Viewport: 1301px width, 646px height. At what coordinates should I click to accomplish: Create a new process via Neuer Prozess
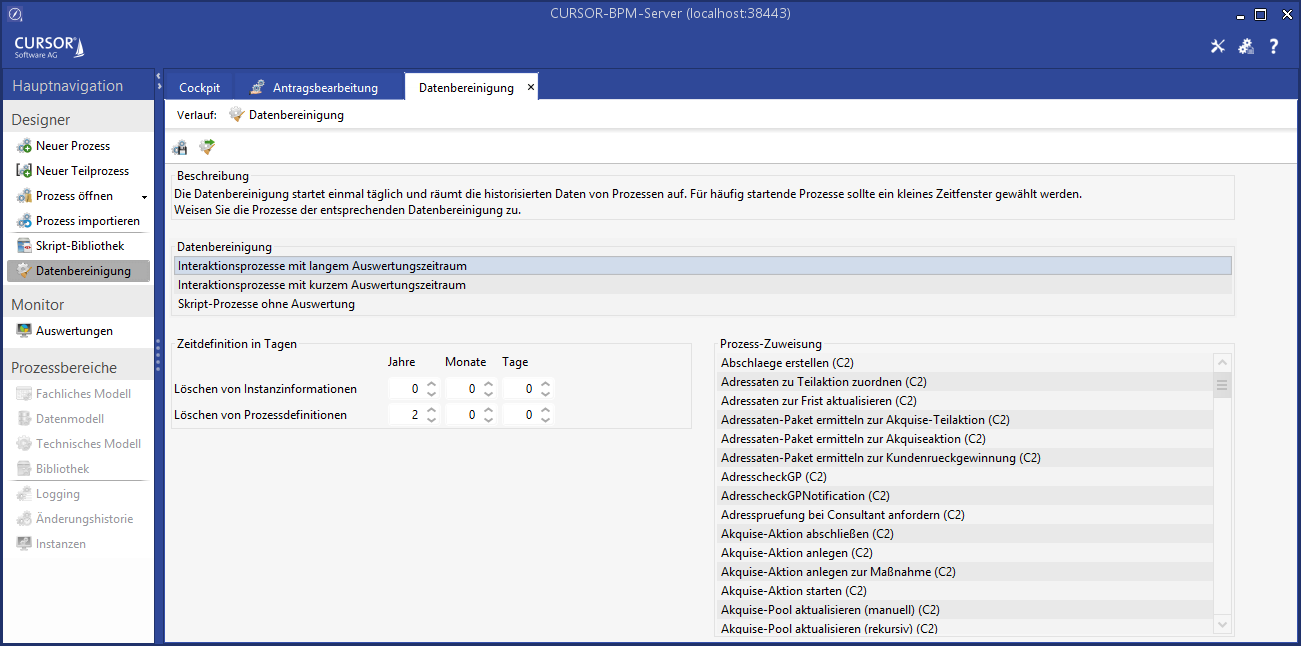[72, 146]
